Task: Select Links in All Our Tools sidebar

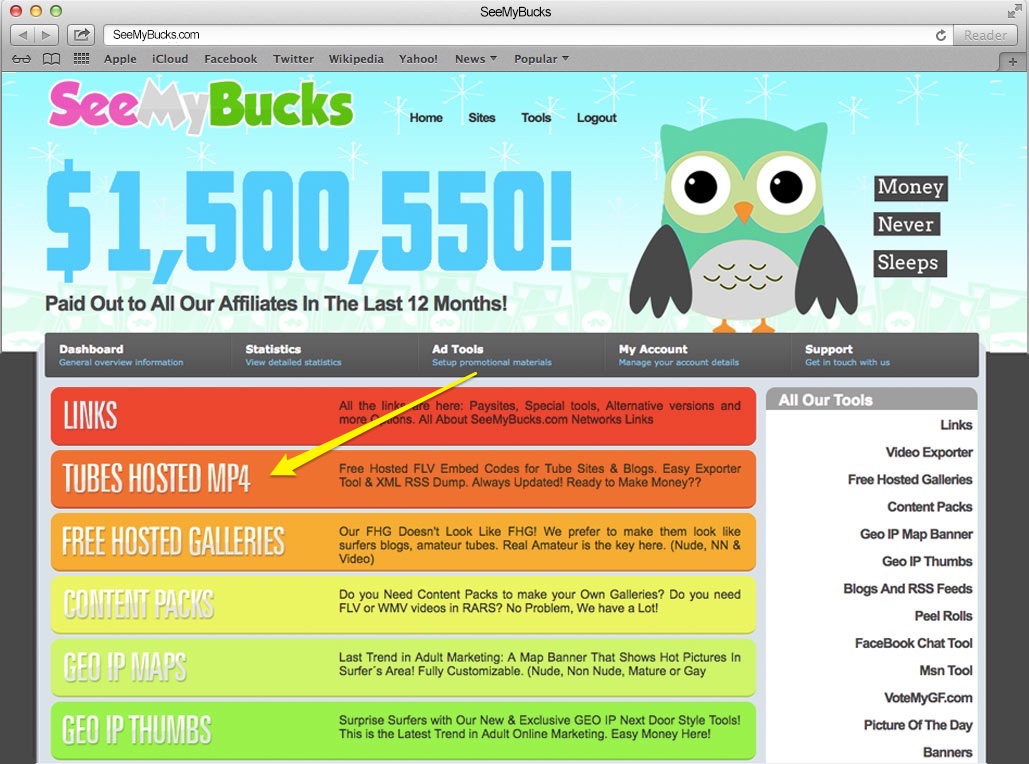Action: point(956,425)
